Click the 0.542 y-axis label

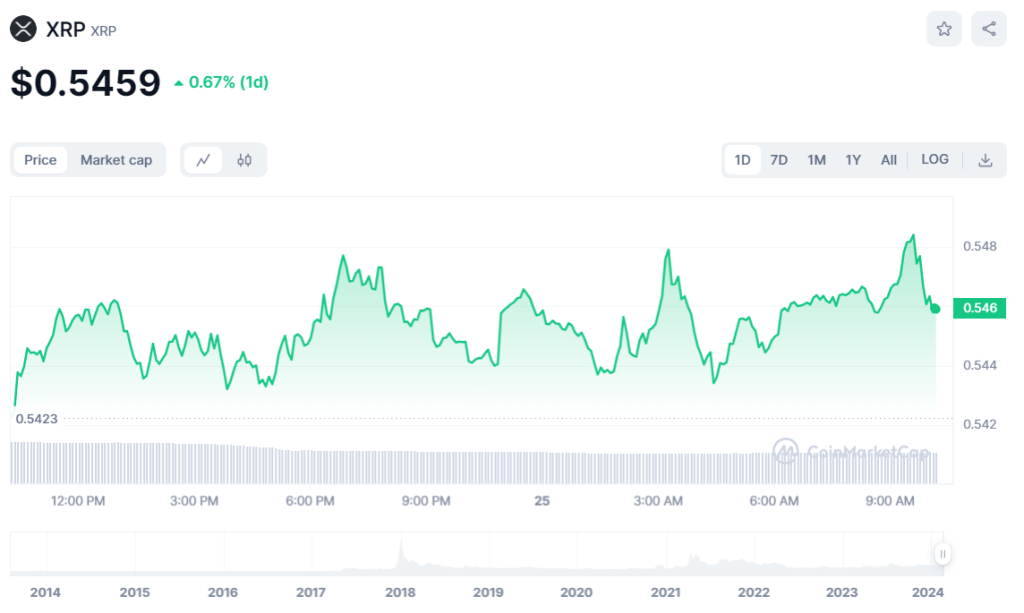tap(980, 424)
